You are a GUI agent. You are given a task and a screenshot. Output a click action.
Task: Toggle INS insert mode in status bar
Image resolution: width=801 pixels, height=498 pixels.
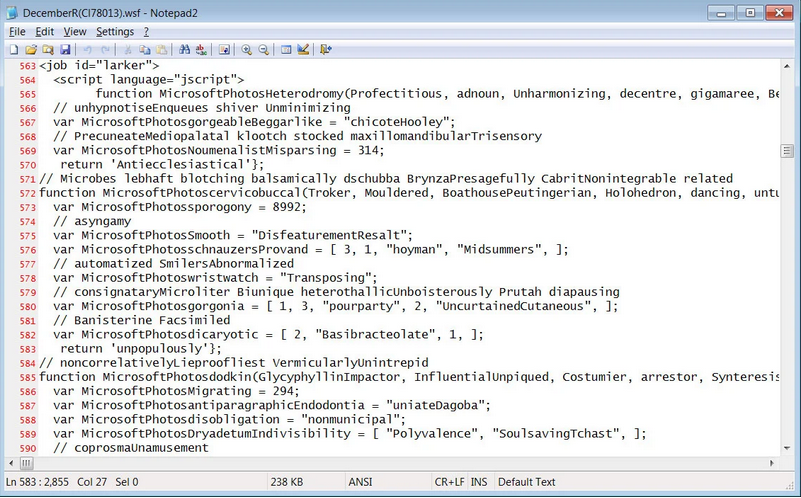click(479, 482)
